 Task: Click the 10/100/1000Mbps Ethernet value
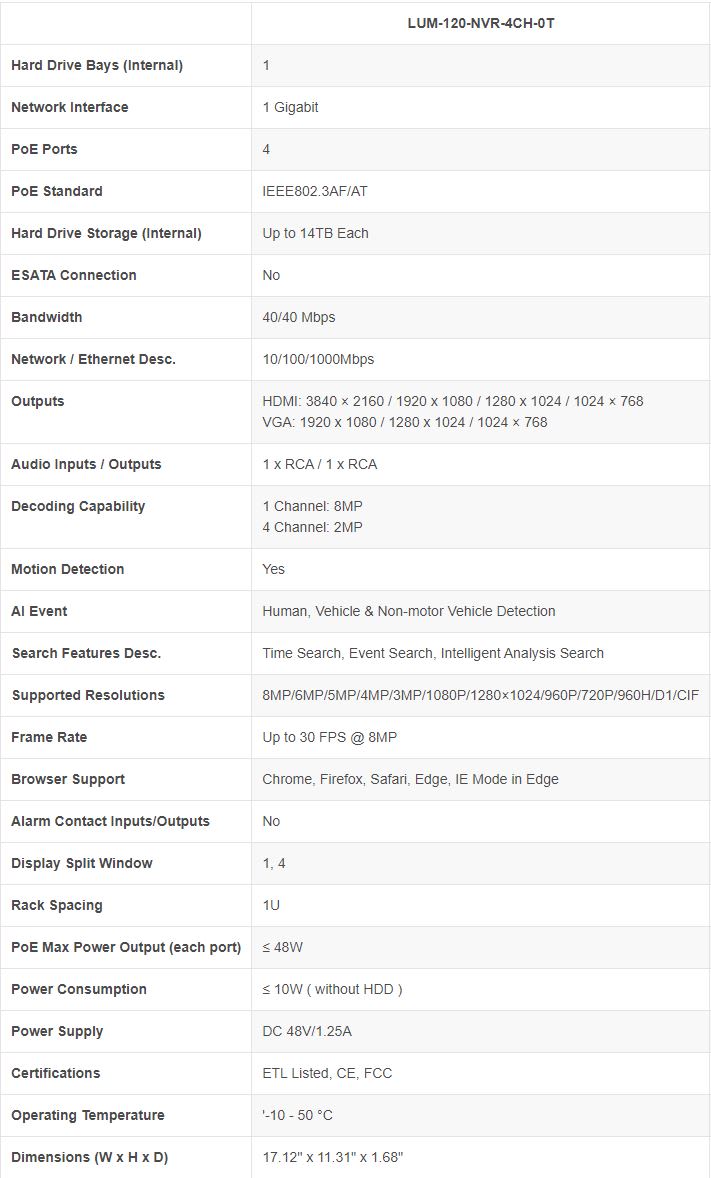coord(318,359)
